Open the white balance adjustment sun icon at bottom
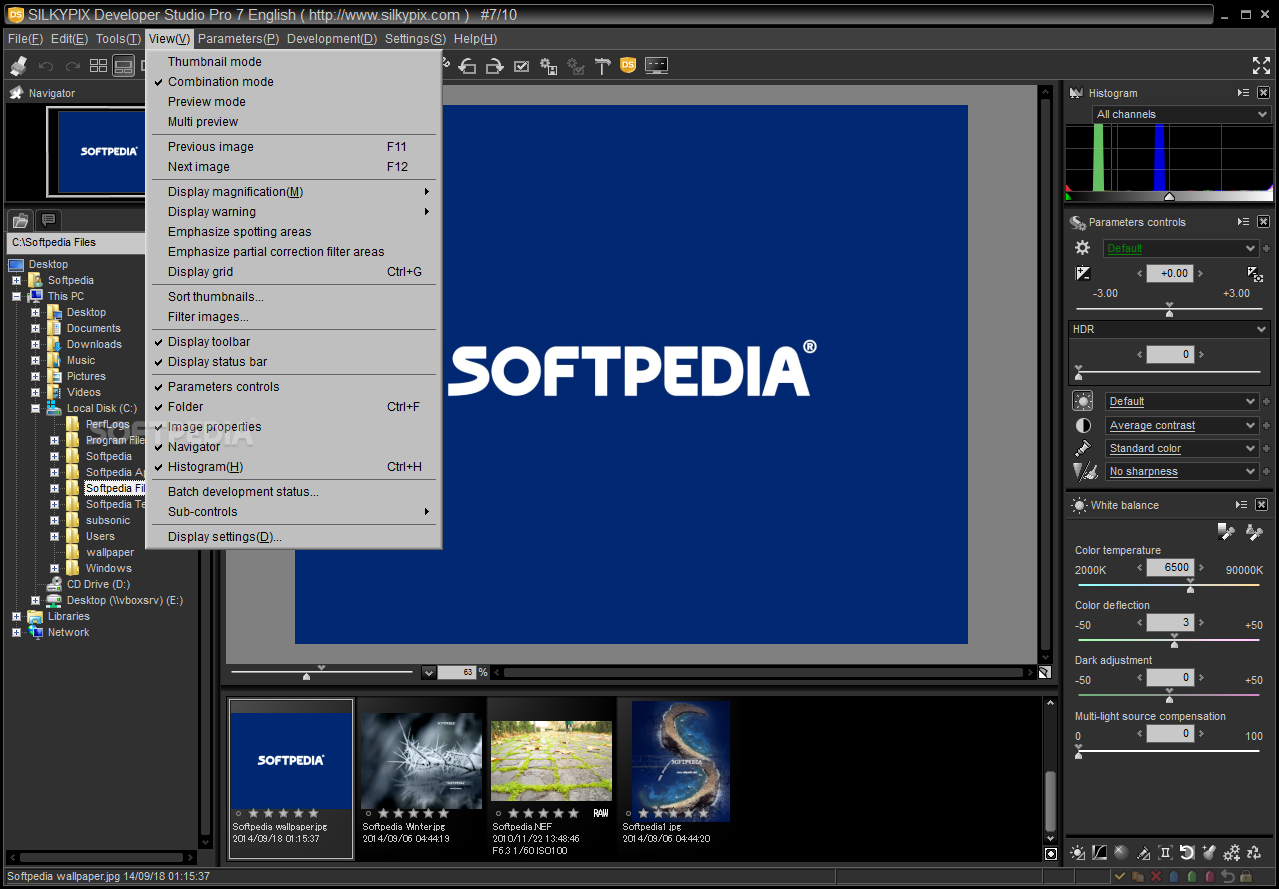 click(x=1077, y=852)
